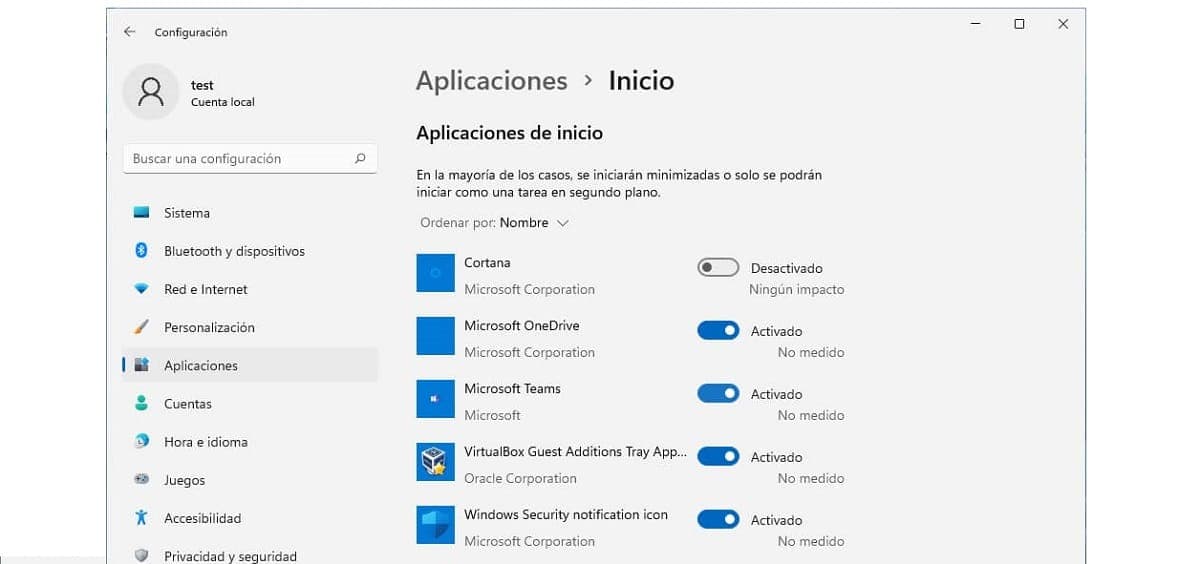1200x564 pixels.
Task: Click the Aplicaciones sidebar icon
Action: click(x=141, y=365)
